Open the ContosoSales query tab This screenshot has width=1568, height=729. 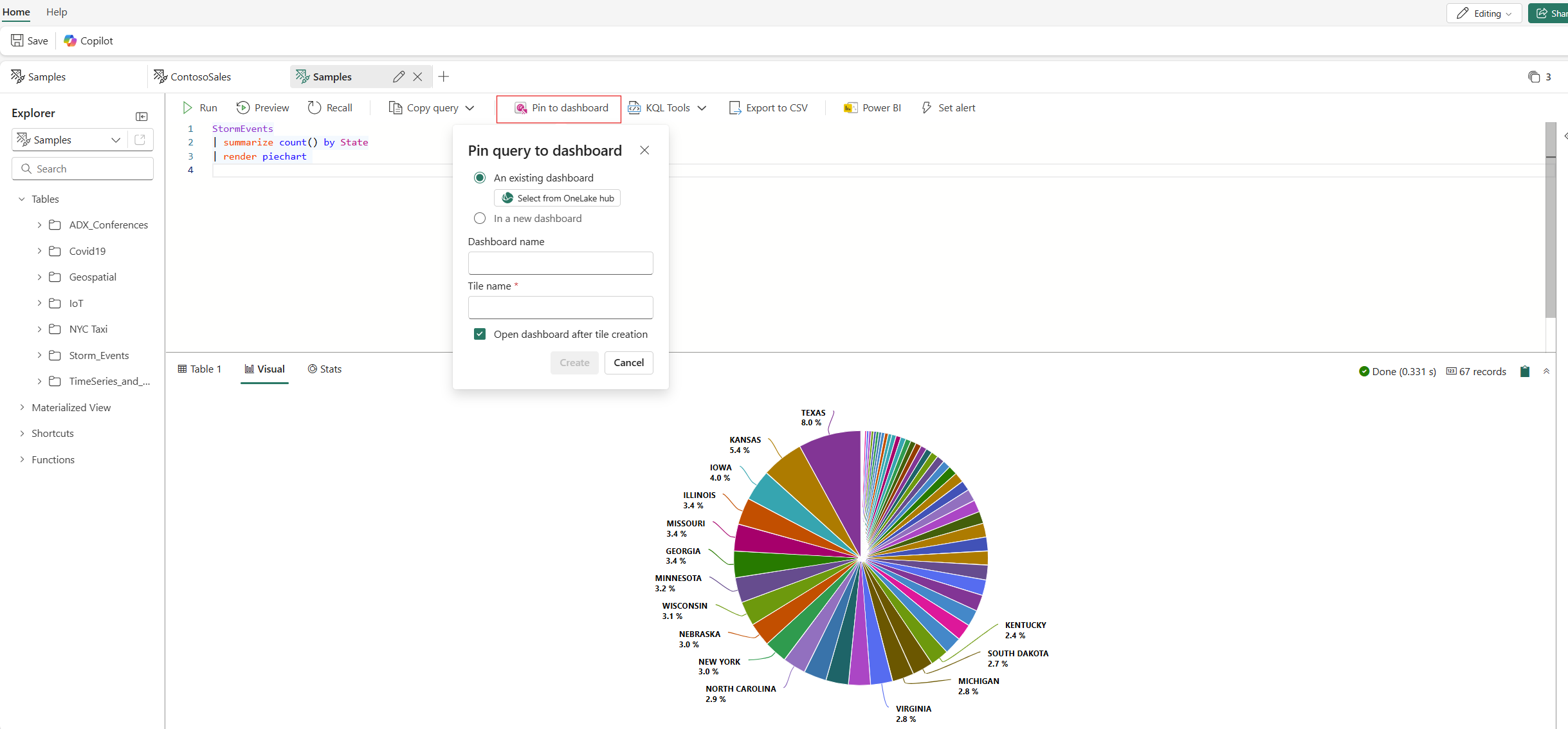[x=193, y=77]
